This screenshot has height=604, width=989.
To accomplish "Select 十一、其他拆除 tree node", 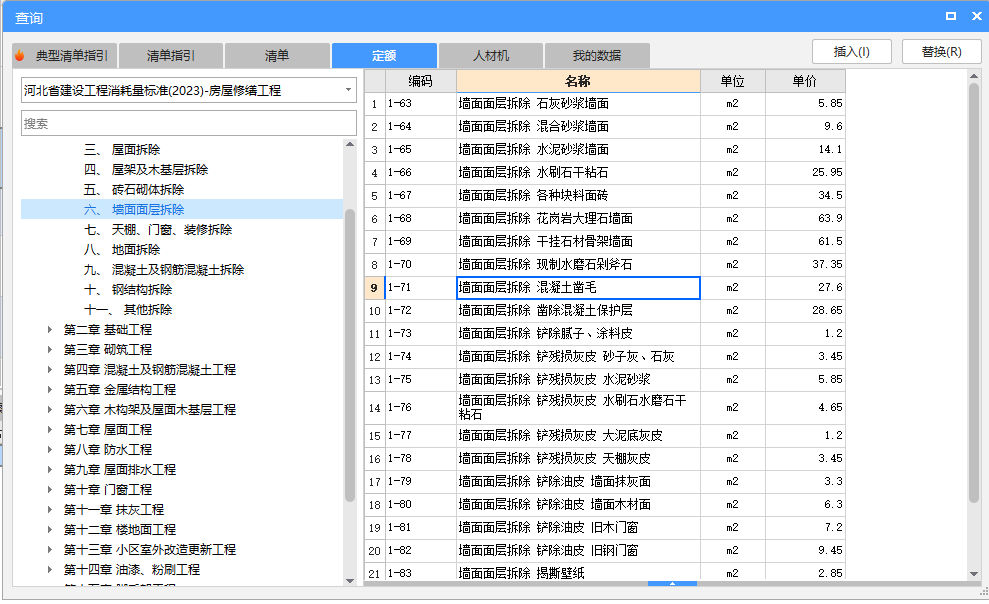I will pyautogui.click(x=128, y=310).
